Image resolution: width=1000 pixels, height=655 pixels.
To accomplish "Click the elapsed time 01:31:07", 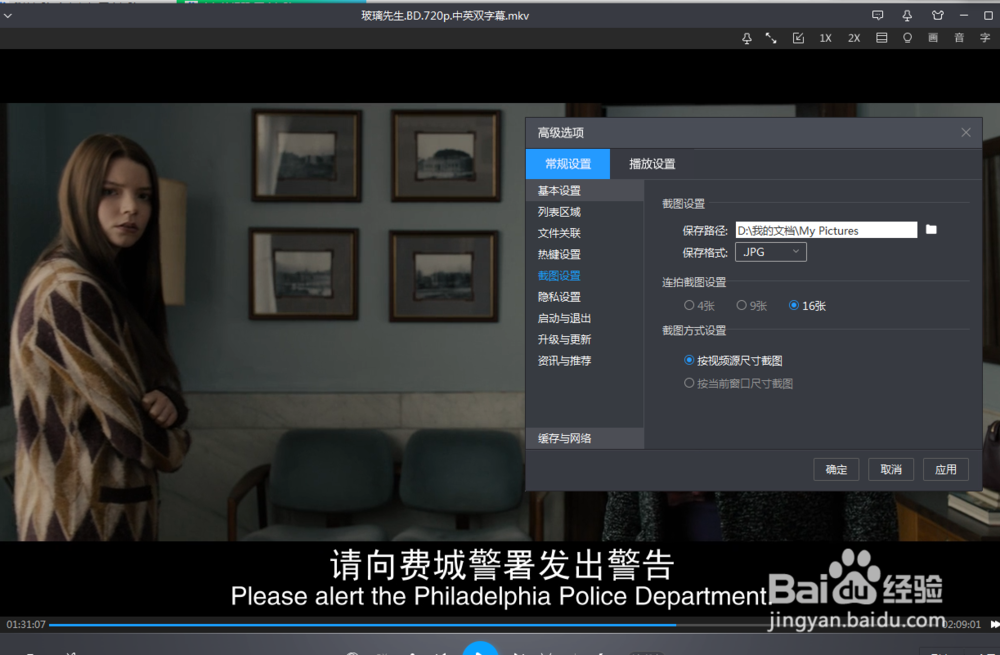I will click(x=26, y=624).
